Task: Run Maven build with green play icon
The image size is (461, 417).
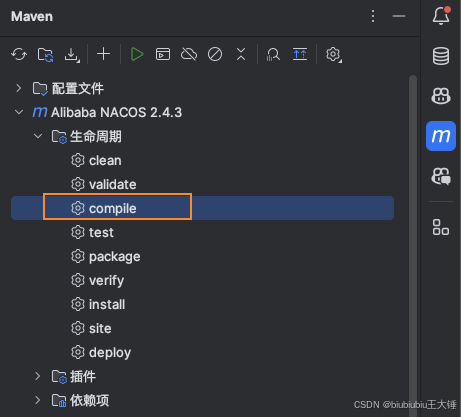Action: 137,54
